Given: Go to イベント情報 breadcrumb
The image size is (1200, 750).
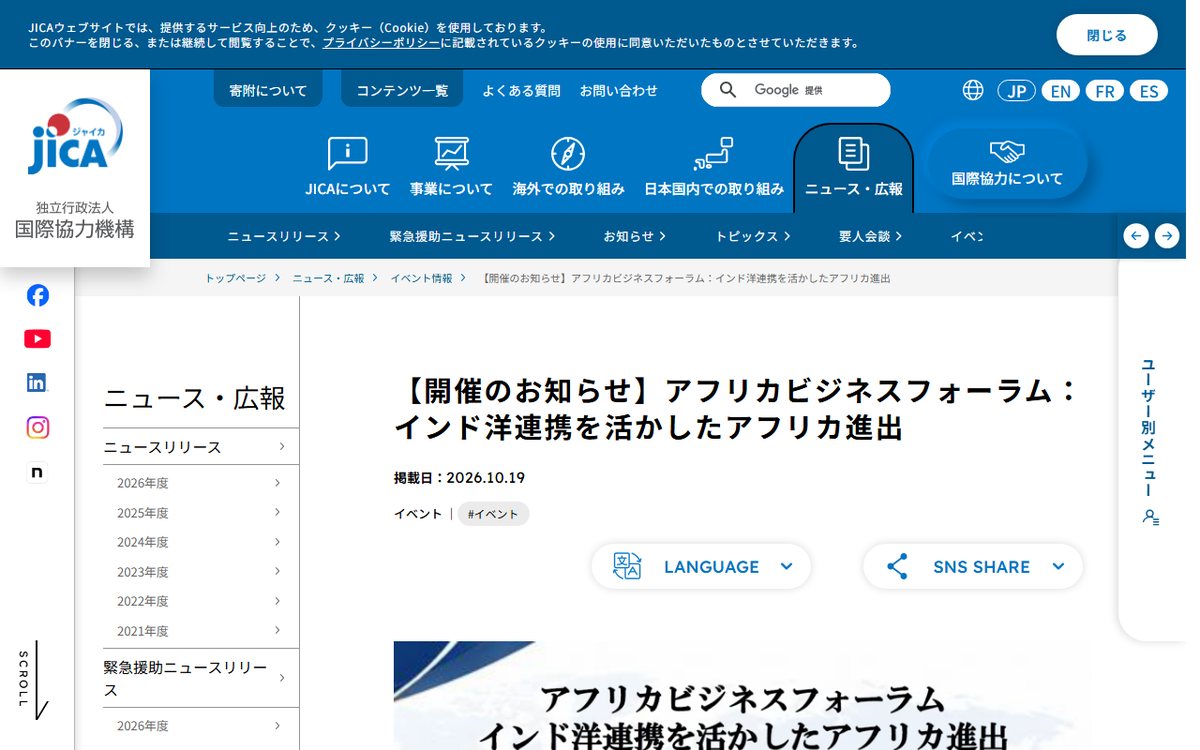Looking at the screenshot, I should click(x=421, y=278).
